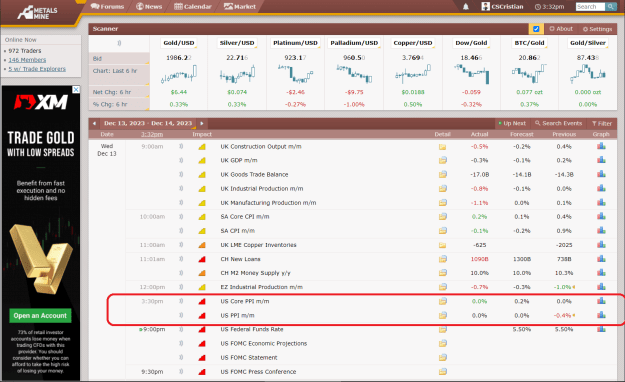
Task: Click the Up Next button
Action: coord(512,123)
